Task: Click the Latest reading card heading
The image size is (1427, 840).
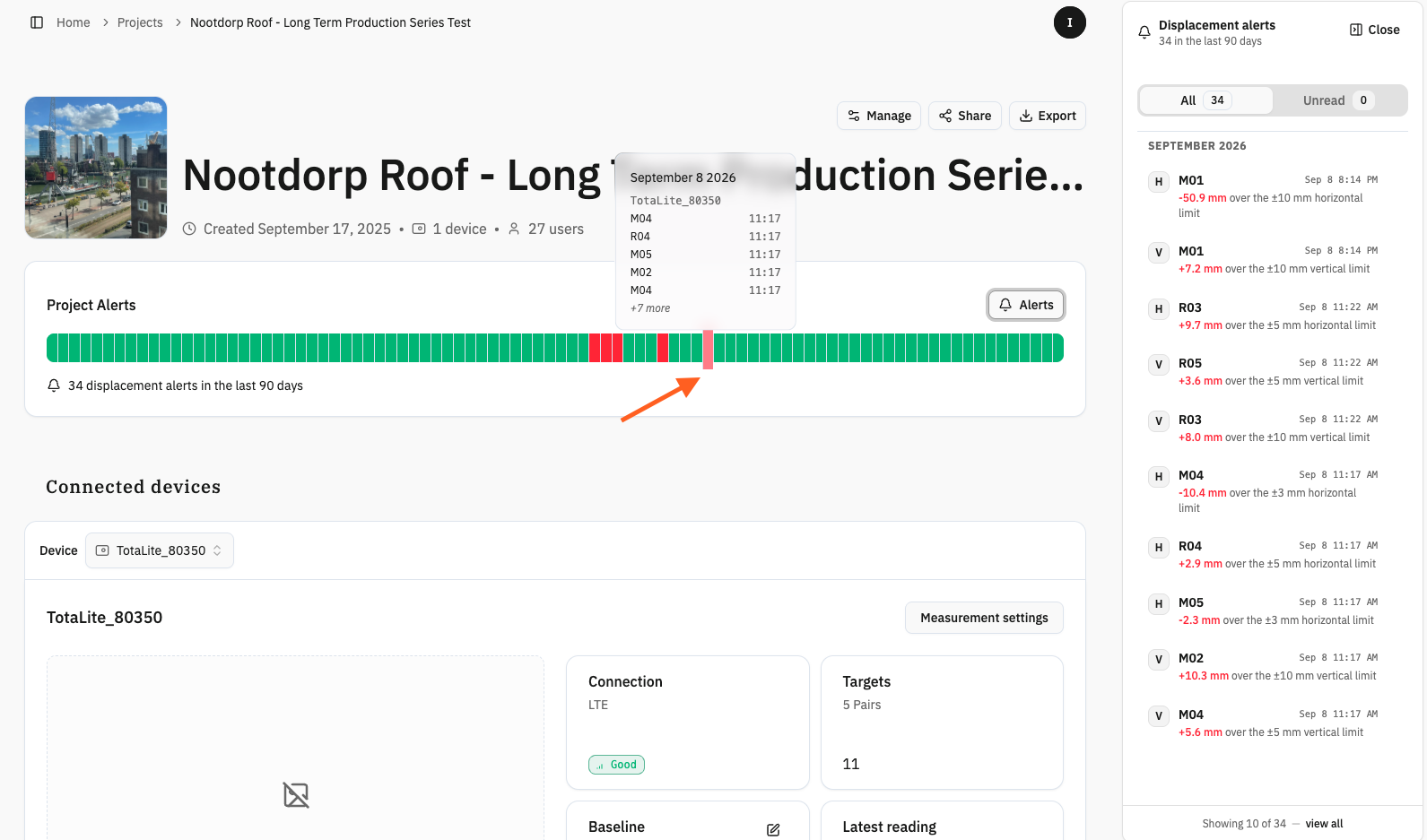Action: [x=889, y=827]
